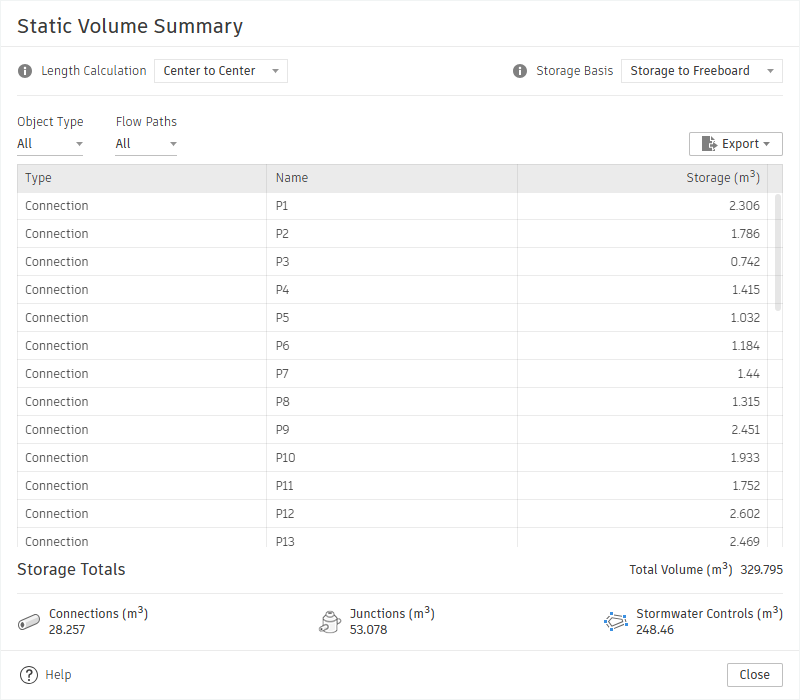Sort by the Name column header

click(392, 178)
